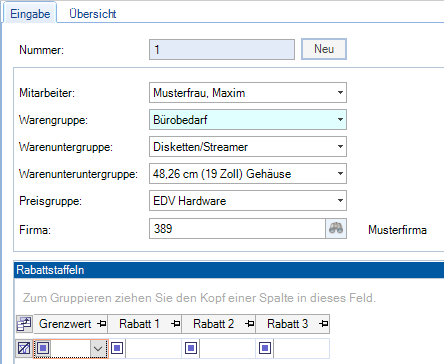Open the Grenzwert filter cell dropdown arrow

pos(98,349)
